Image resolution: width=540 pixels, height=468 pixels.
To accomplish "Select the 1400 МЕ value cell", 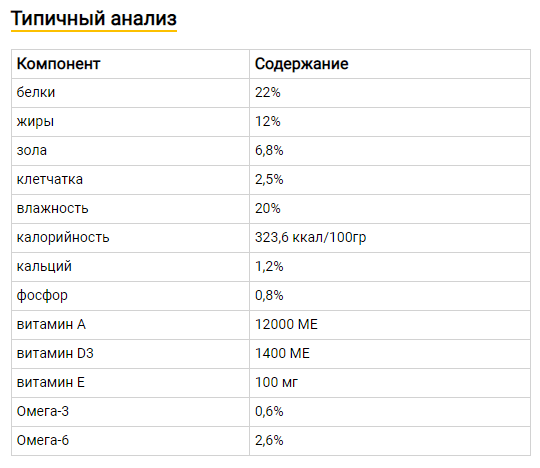I will [390, 354].
